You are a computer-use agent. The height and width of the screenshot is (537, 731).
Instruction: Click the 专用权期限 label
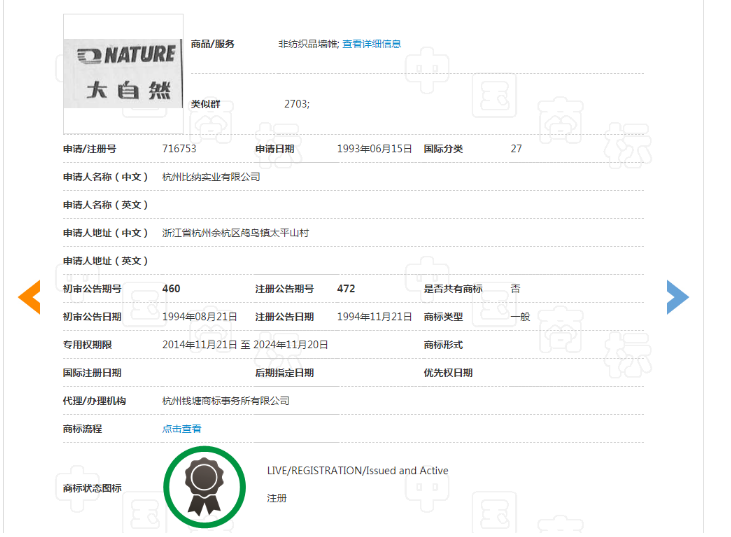[87, 344]
